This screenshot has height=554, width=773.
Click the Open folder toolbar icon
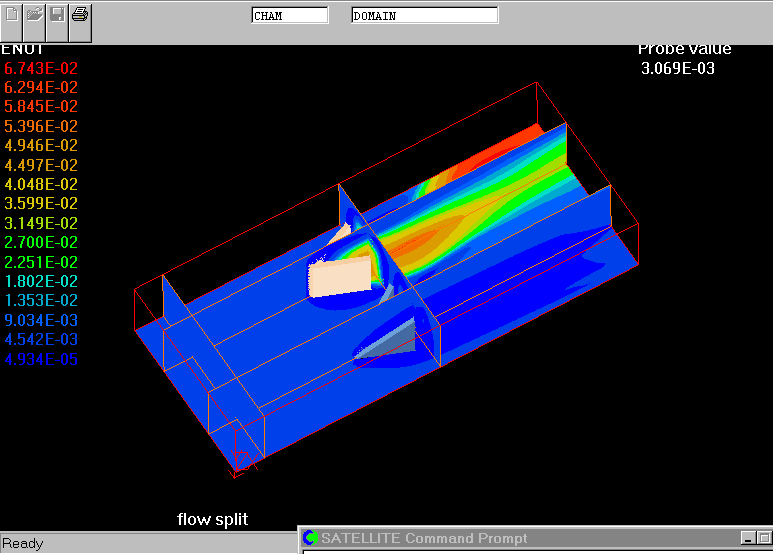point(35,15)
